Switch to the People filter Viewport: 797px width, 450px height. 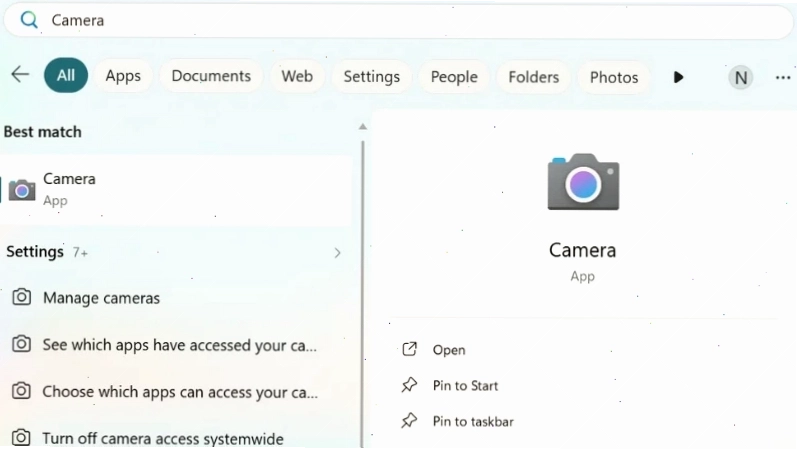454,77
